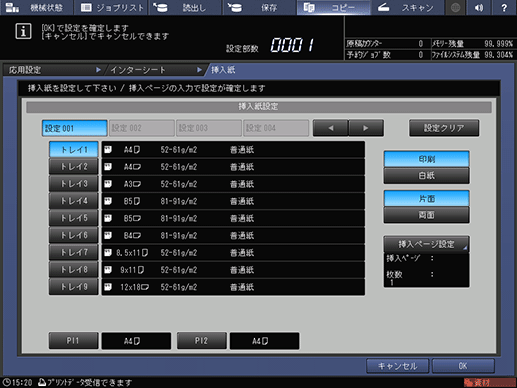The width and height of the screenshot is (517, 388).
Task: Click paper icon in トレイ3 A3 row
Action: pos(108,184)
